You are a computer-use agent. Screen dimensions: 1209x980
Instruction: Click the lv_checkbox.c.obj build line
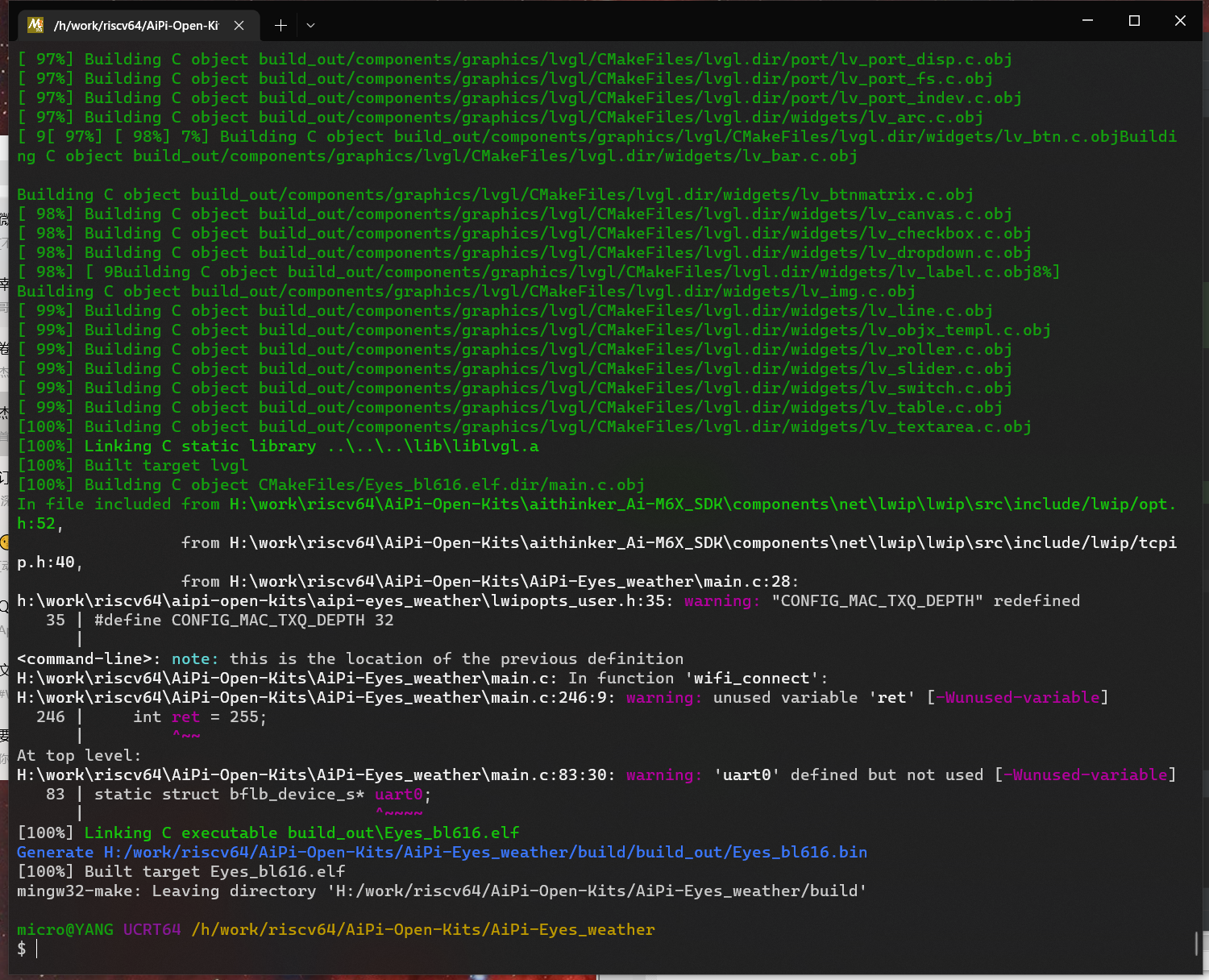[524, 233]
